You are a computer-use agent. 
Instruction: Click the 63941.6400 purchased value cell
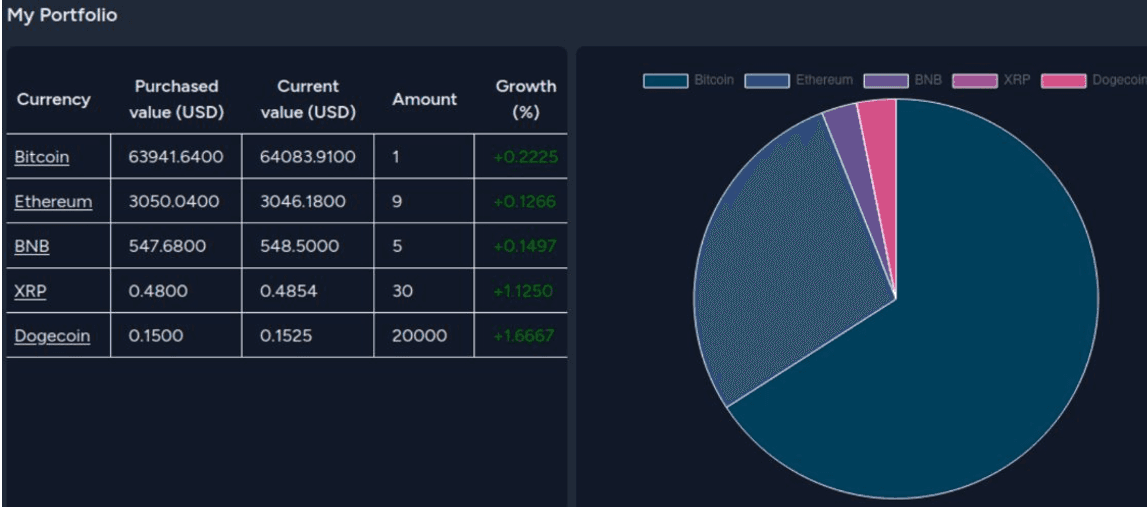click(x=176, y=157)
